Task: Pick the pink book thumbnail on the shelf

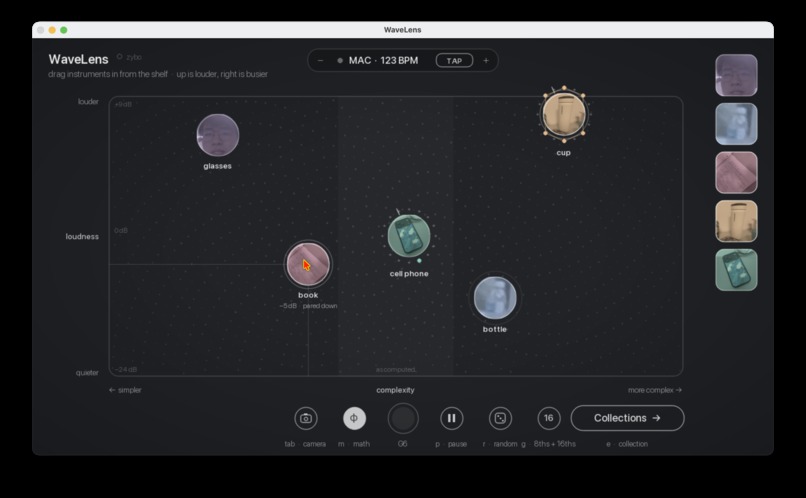Action: point(736,172)
